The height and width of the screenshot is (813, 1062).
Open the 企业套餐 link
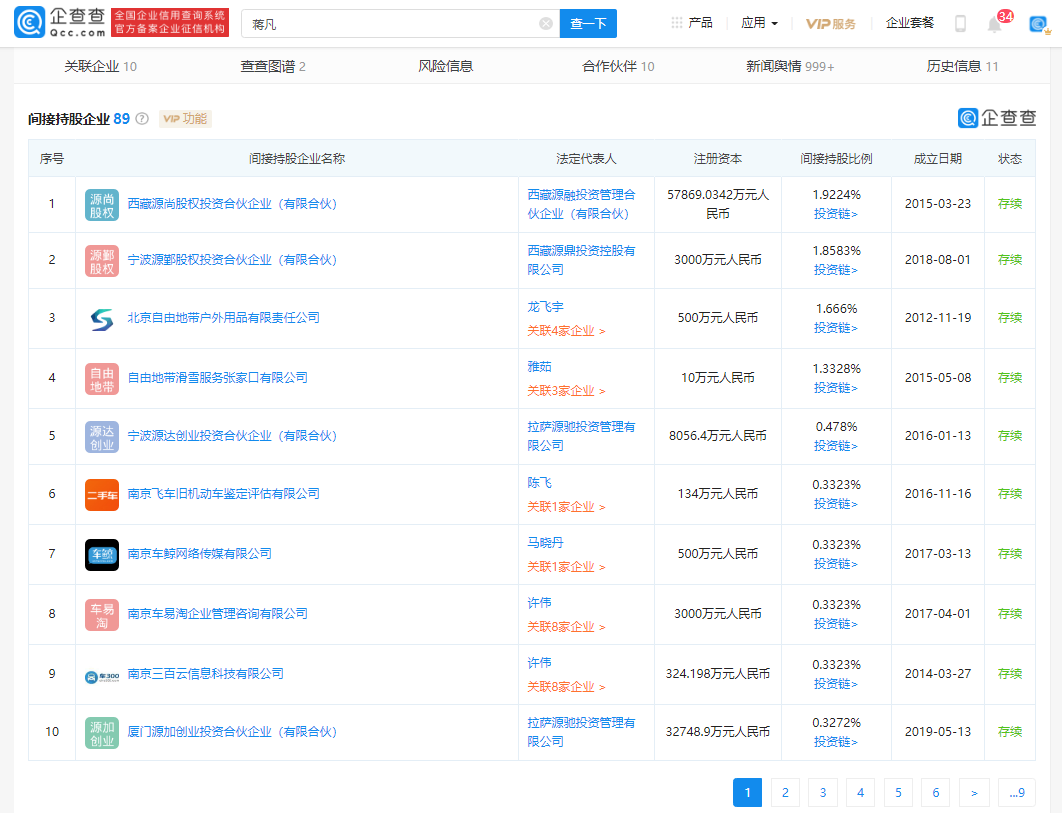click(910, 23)
